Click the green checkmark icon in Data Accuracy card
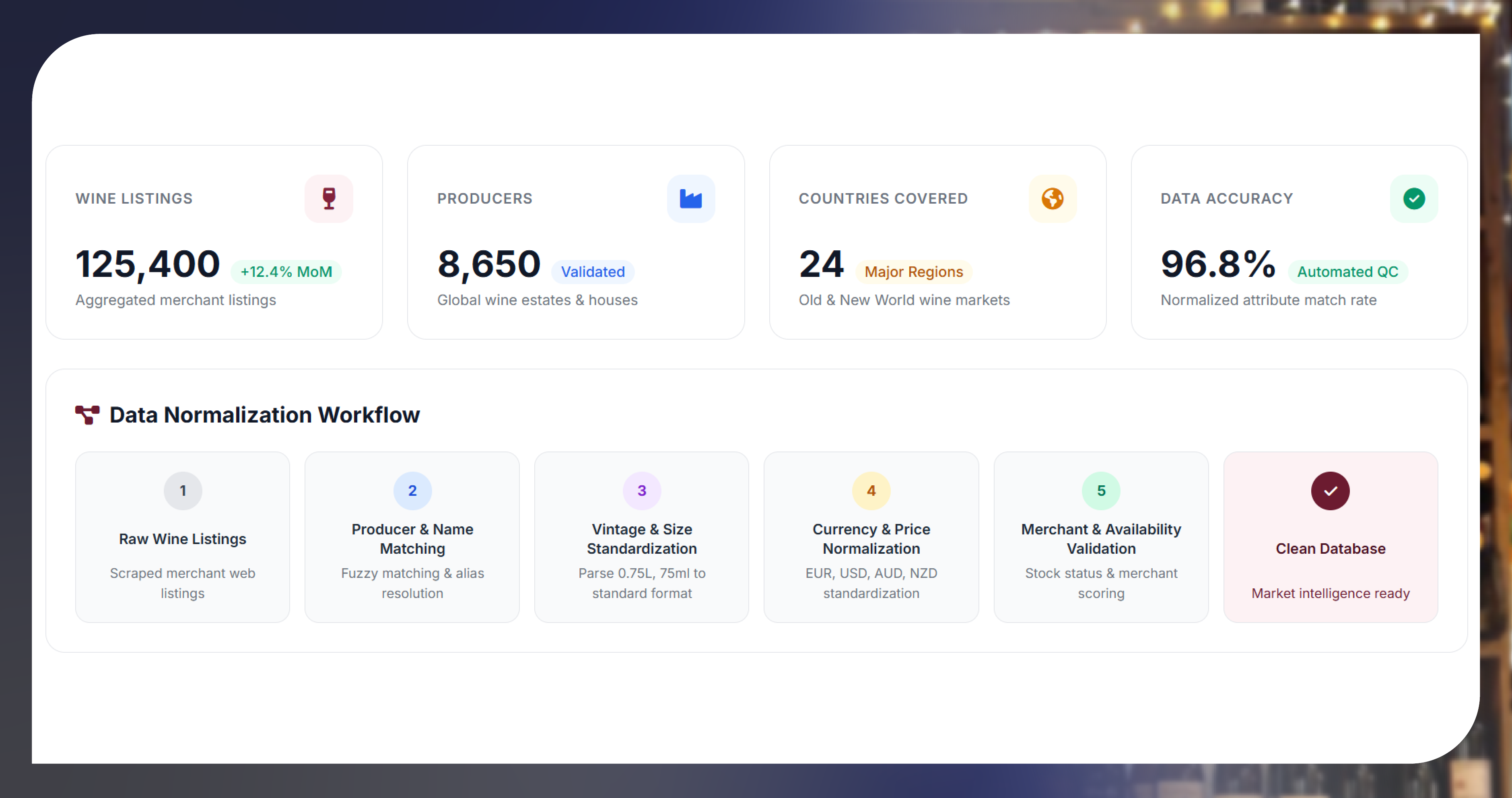The image size is (1512, 798). coord(1414,198)
